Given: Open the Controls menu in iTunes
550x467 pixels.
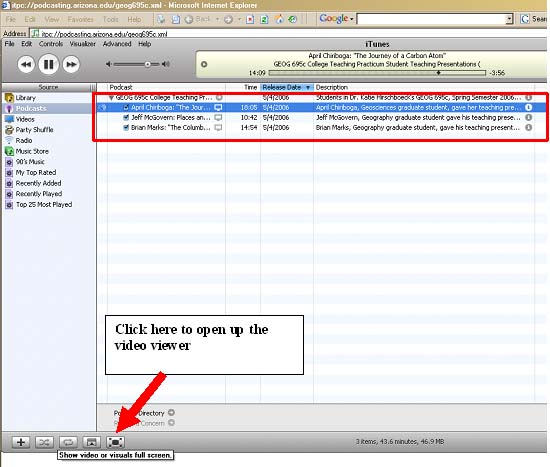Looking at the screenshot, I should [51, 44].
